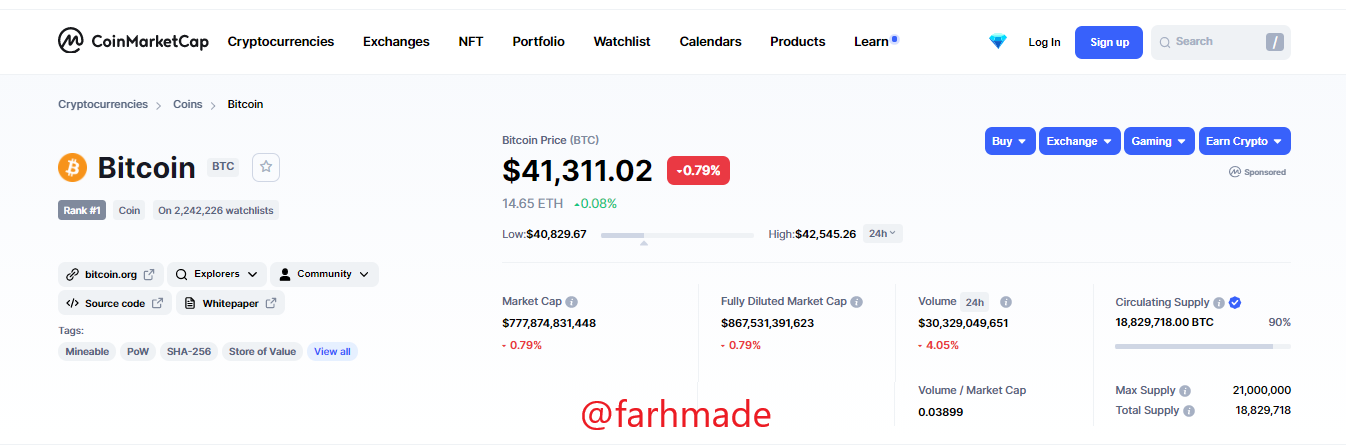Click the CoinMarketCap logo icon
The height and width of the screenshot is (448, 1346).
click(x=70, y=41)
